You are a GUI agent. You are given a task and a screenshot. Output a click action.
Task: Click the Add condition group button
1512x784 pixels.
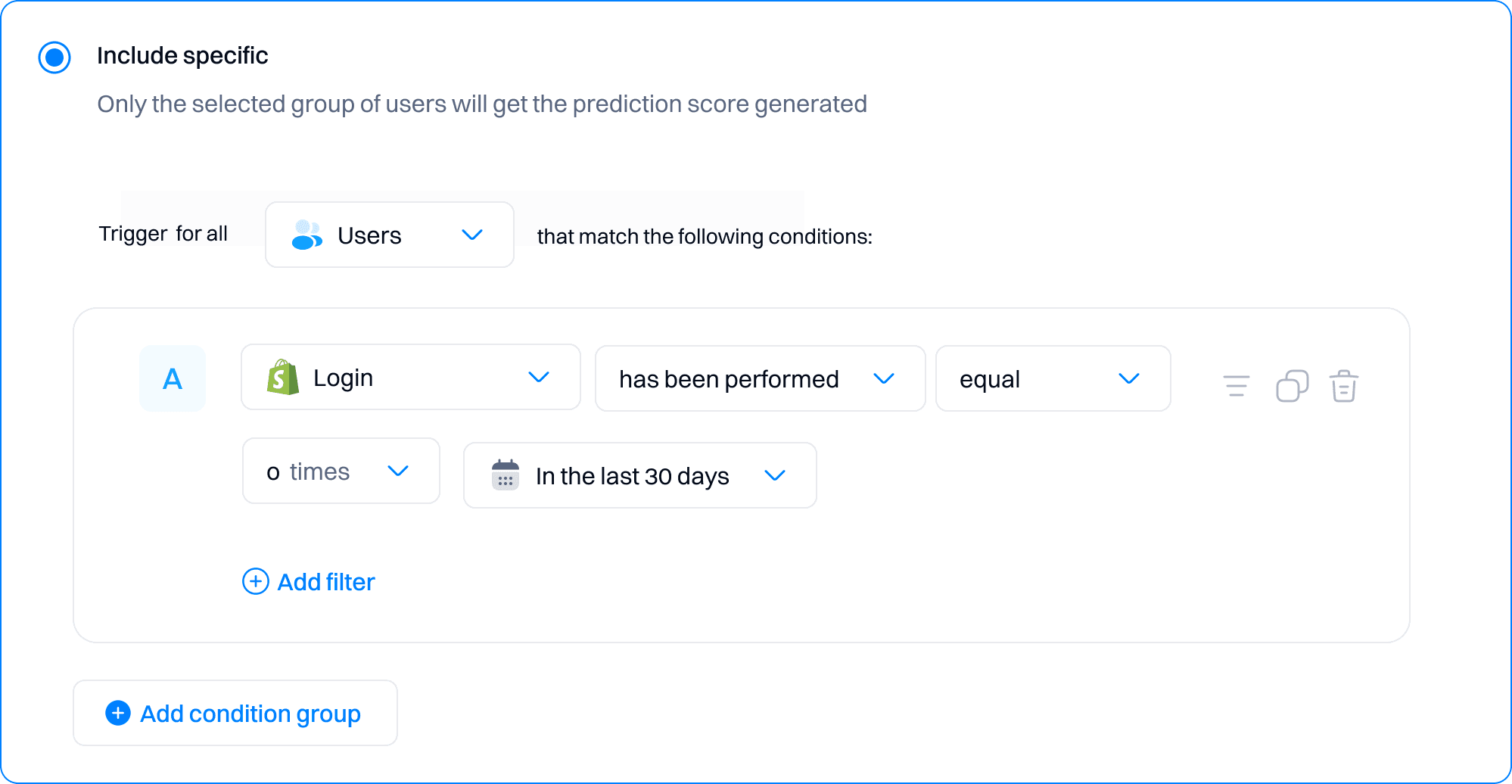click(x=235, y=713)
